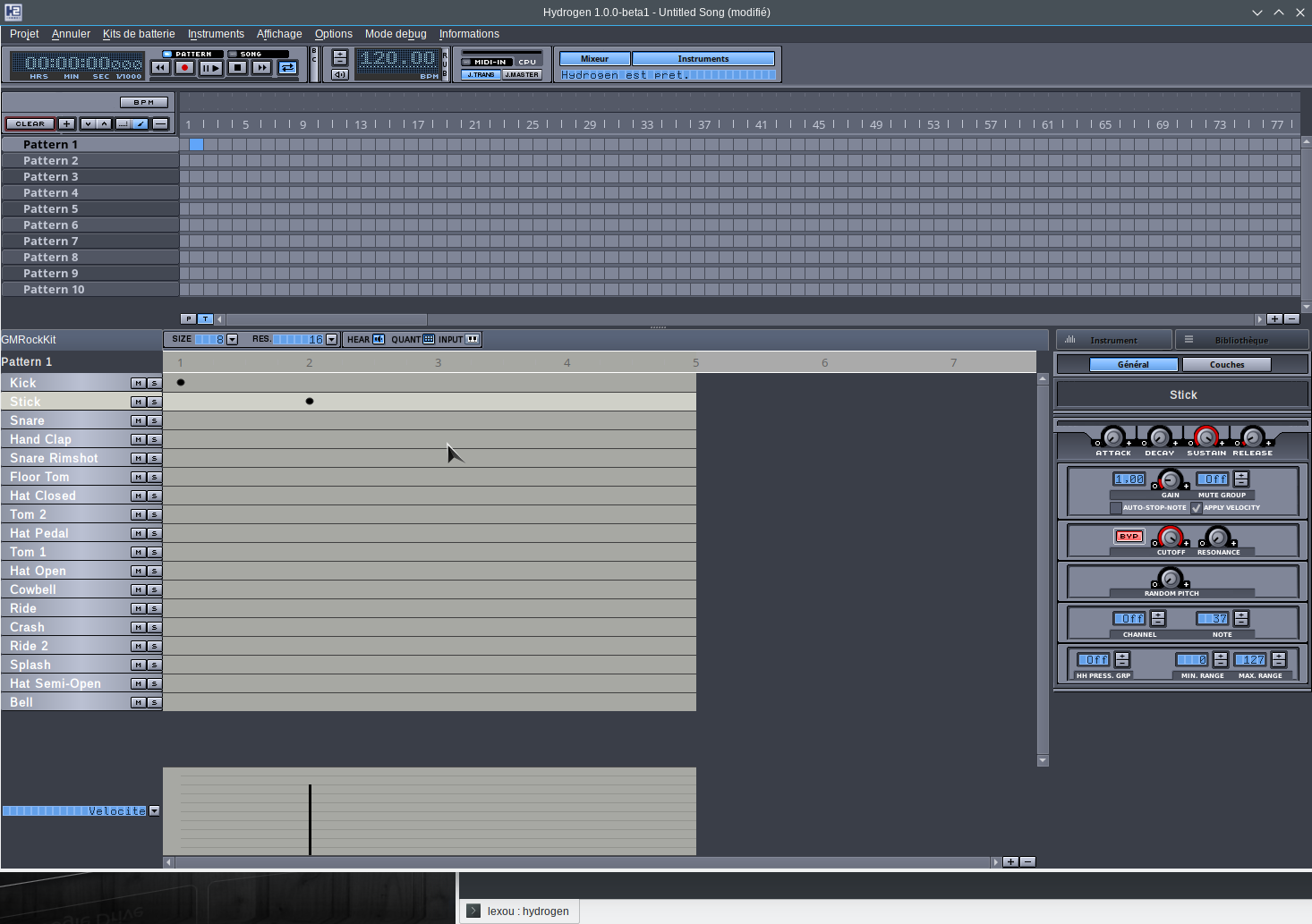Mute the Hat Closed instrument

point(138,496)
